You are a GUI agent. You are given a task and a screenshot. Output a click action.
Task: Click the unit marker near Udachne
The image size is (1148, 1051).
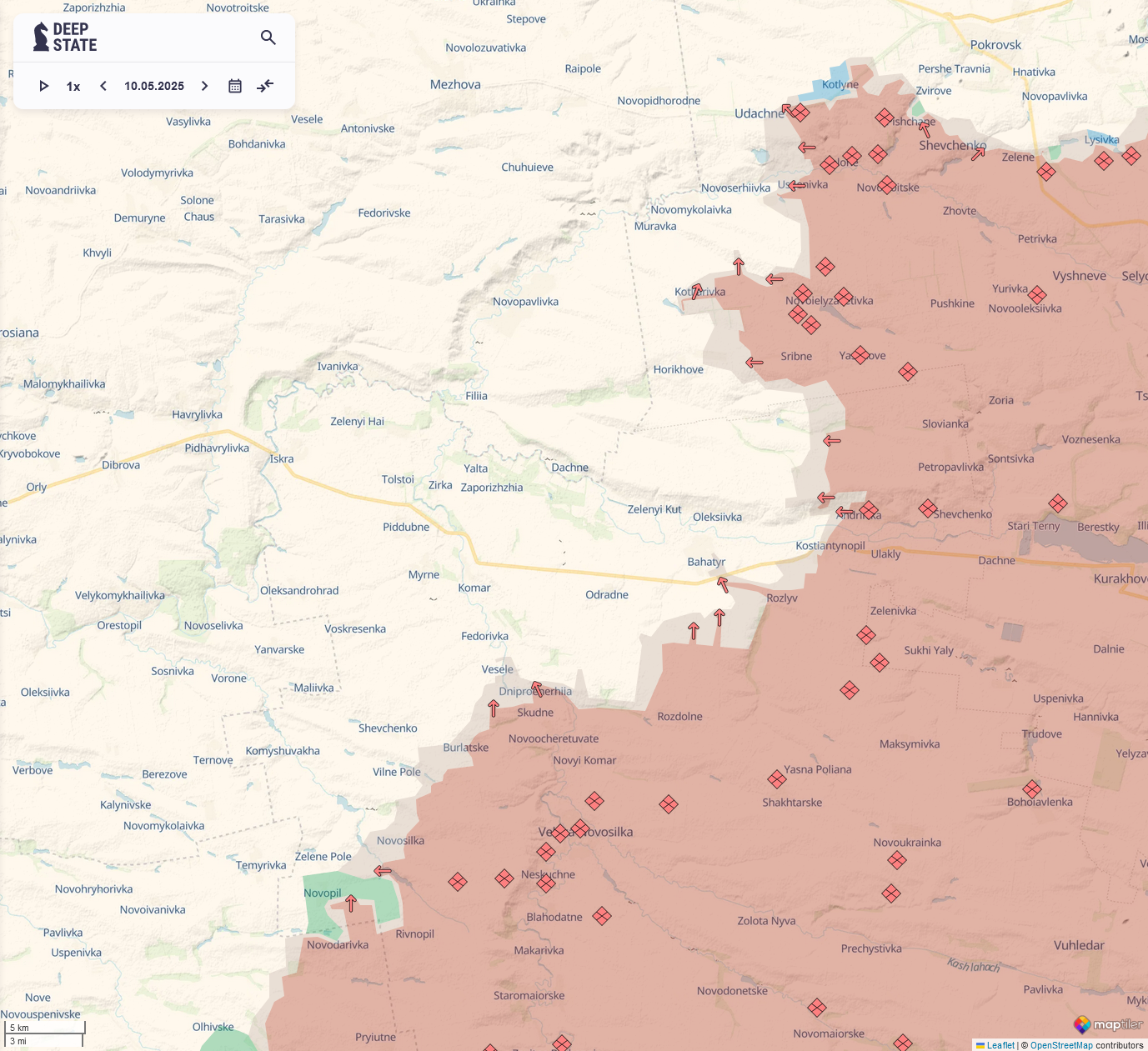(x=800, y=113)
